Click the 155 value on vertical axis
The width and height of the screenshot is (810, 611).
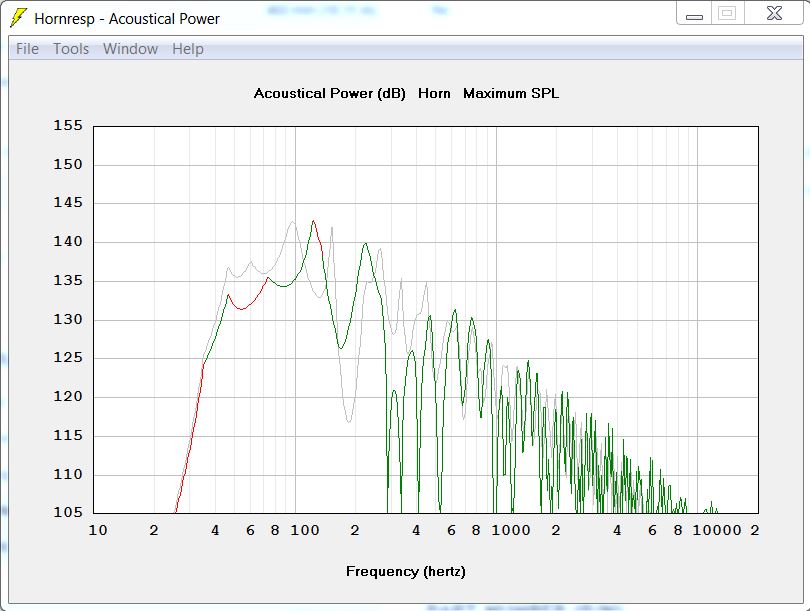coord(68,126)
